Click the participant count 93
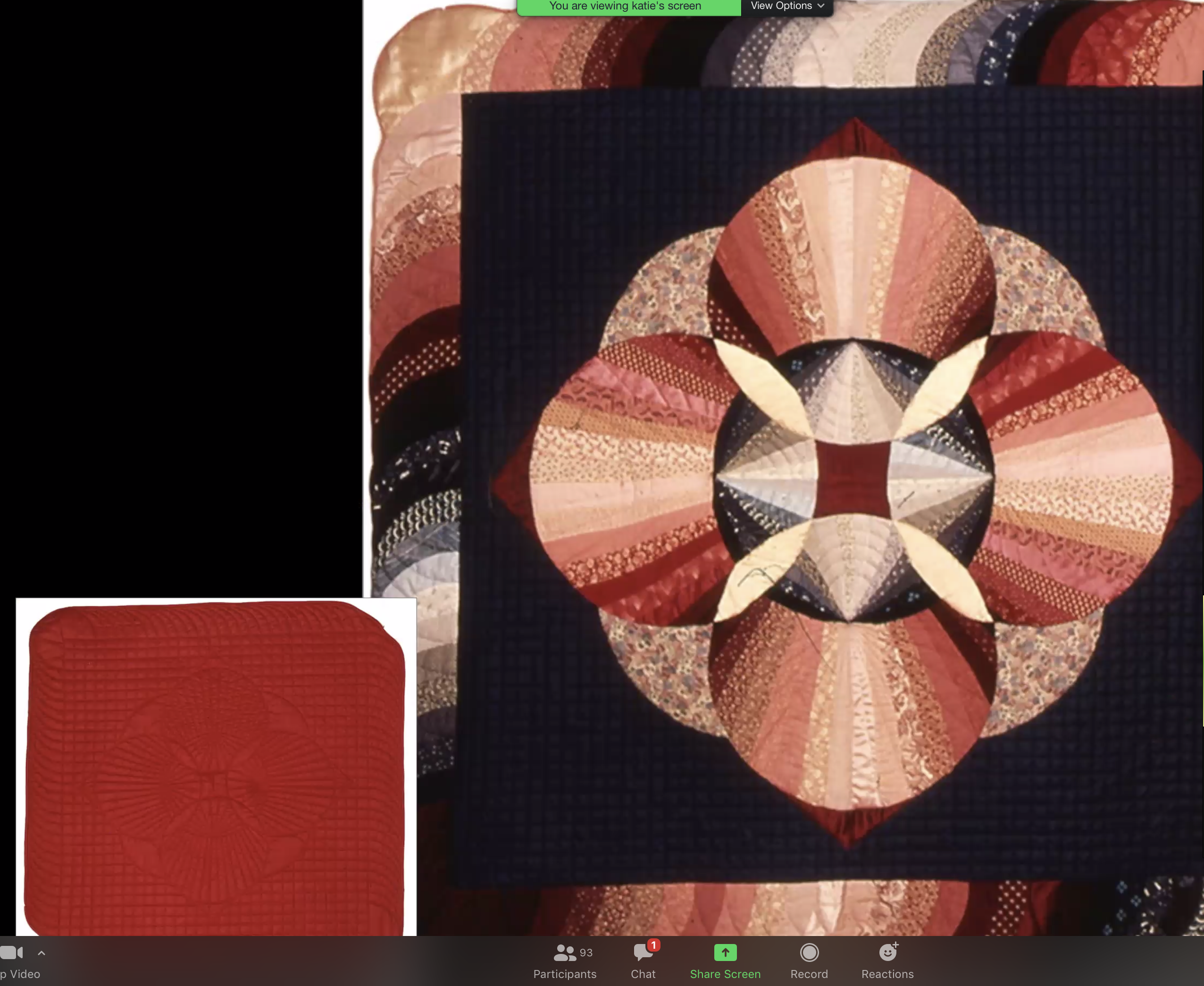The width and height of the screenshot is (1204, 986). (586, 953)
